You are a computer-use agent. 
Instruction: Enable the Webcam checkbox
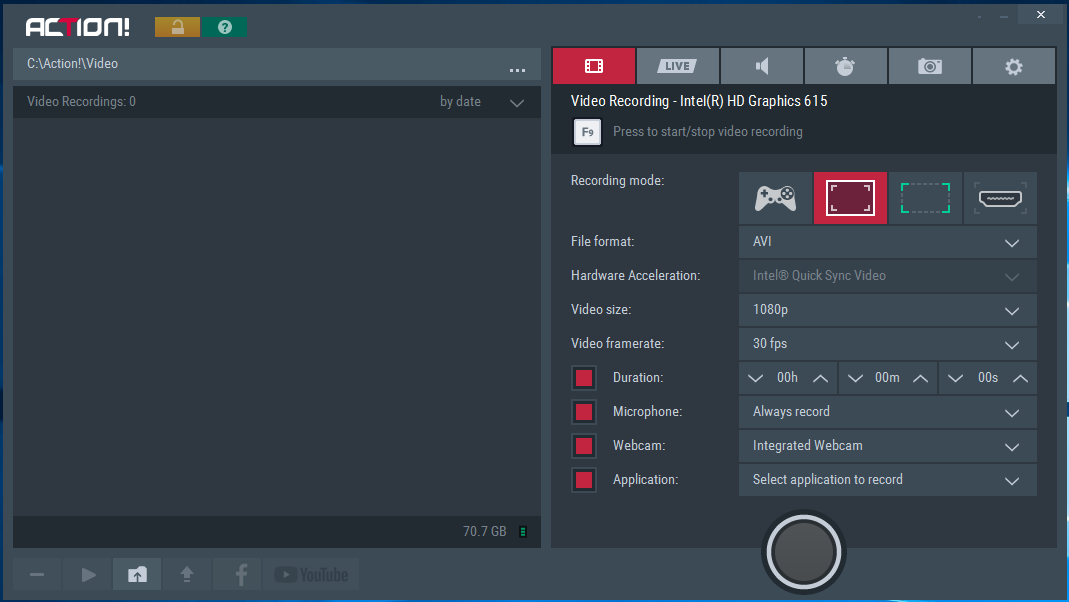(x=584, y=446)
